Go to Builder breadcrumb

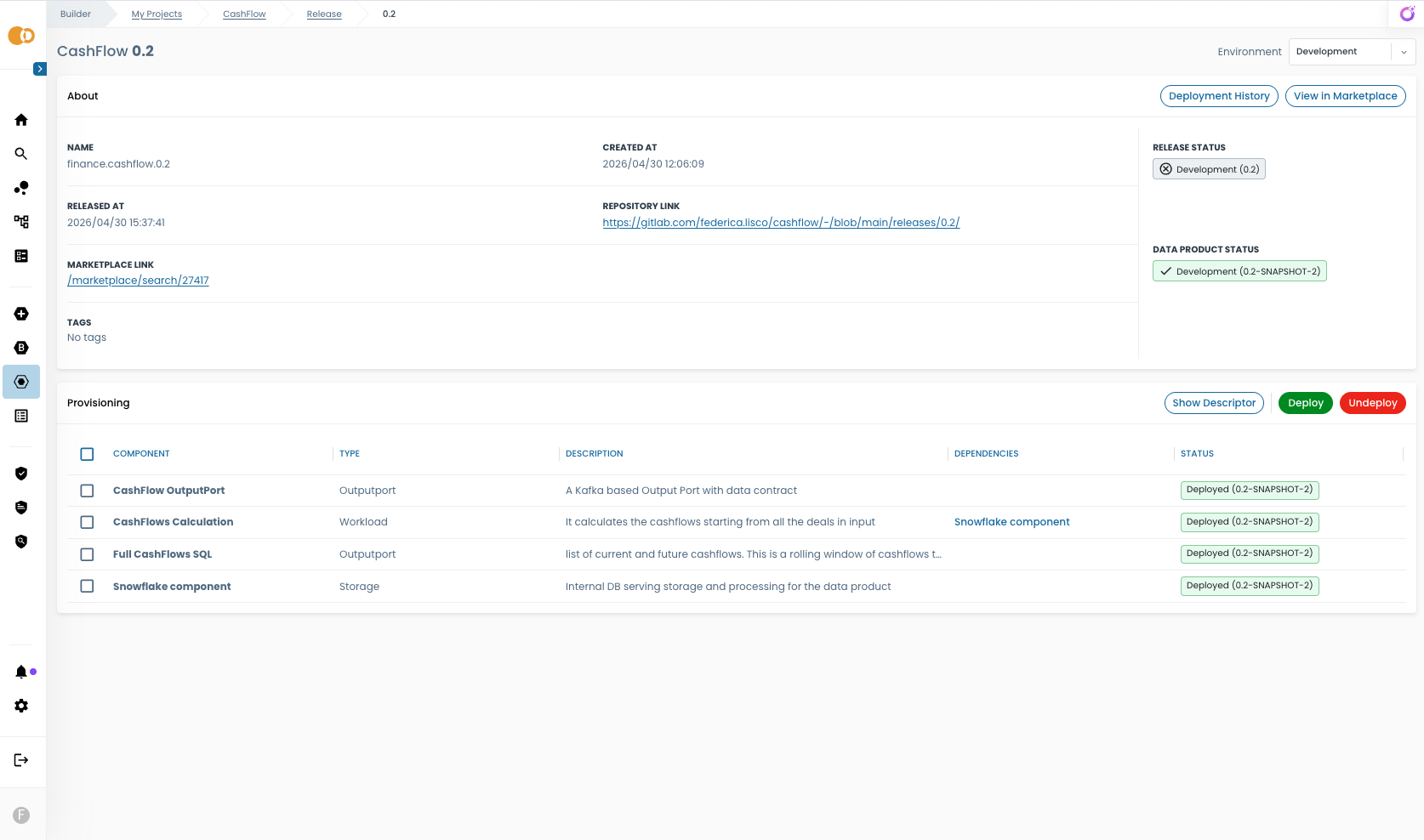click(76, 14)
